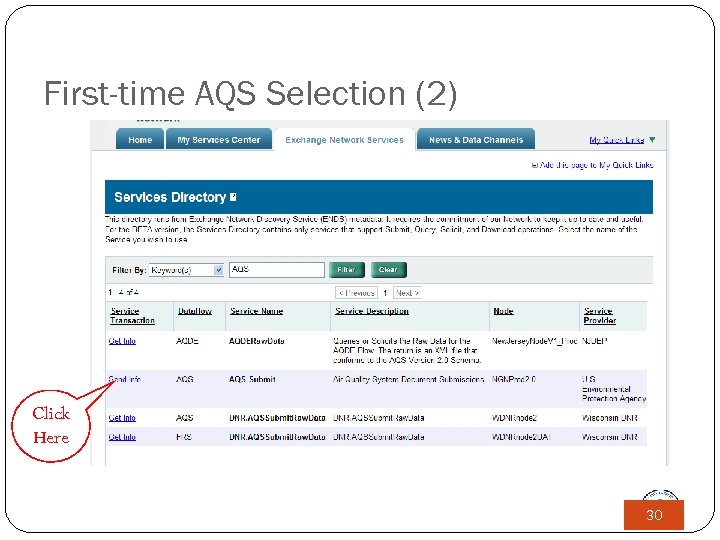Sort by Dataflow column header
Screen dimensions: 720x540
195,311
